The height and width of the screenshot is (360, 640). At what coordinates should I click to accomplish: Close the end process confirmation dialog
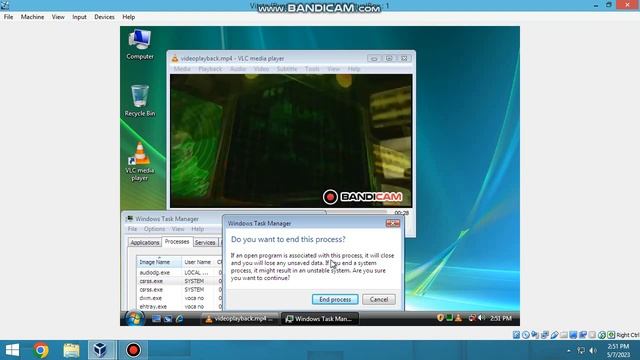coord(393,223)
